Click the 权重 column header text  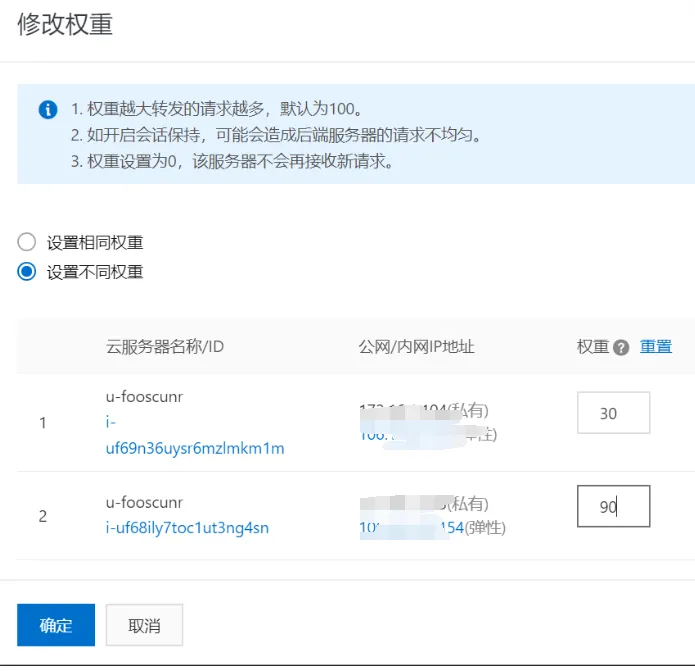click(x=593, y=347)
